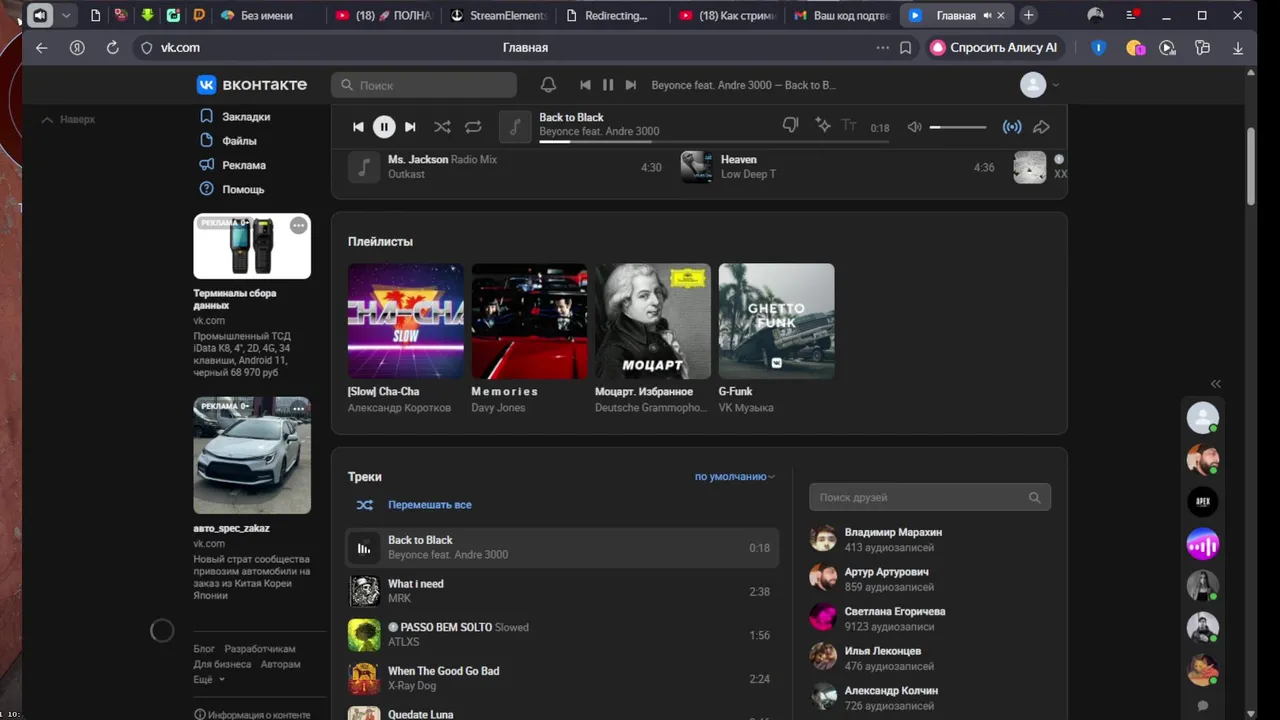
Task: Bookmark the page in address bar
Action: [905, 48]
